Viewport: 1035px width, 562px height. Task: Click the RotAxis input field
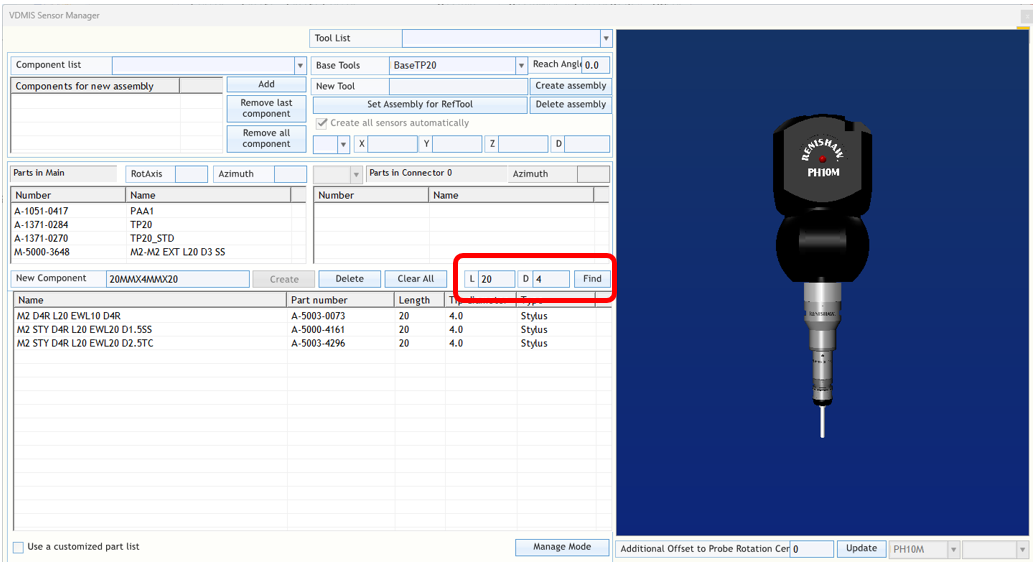click(191, 174)
